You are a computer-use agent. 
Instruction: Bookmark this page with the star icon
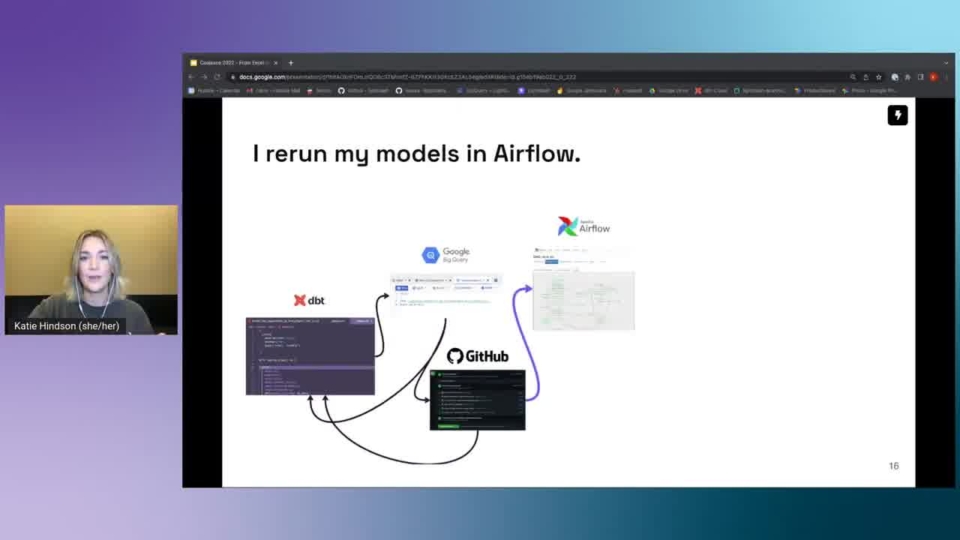[879, 77]
